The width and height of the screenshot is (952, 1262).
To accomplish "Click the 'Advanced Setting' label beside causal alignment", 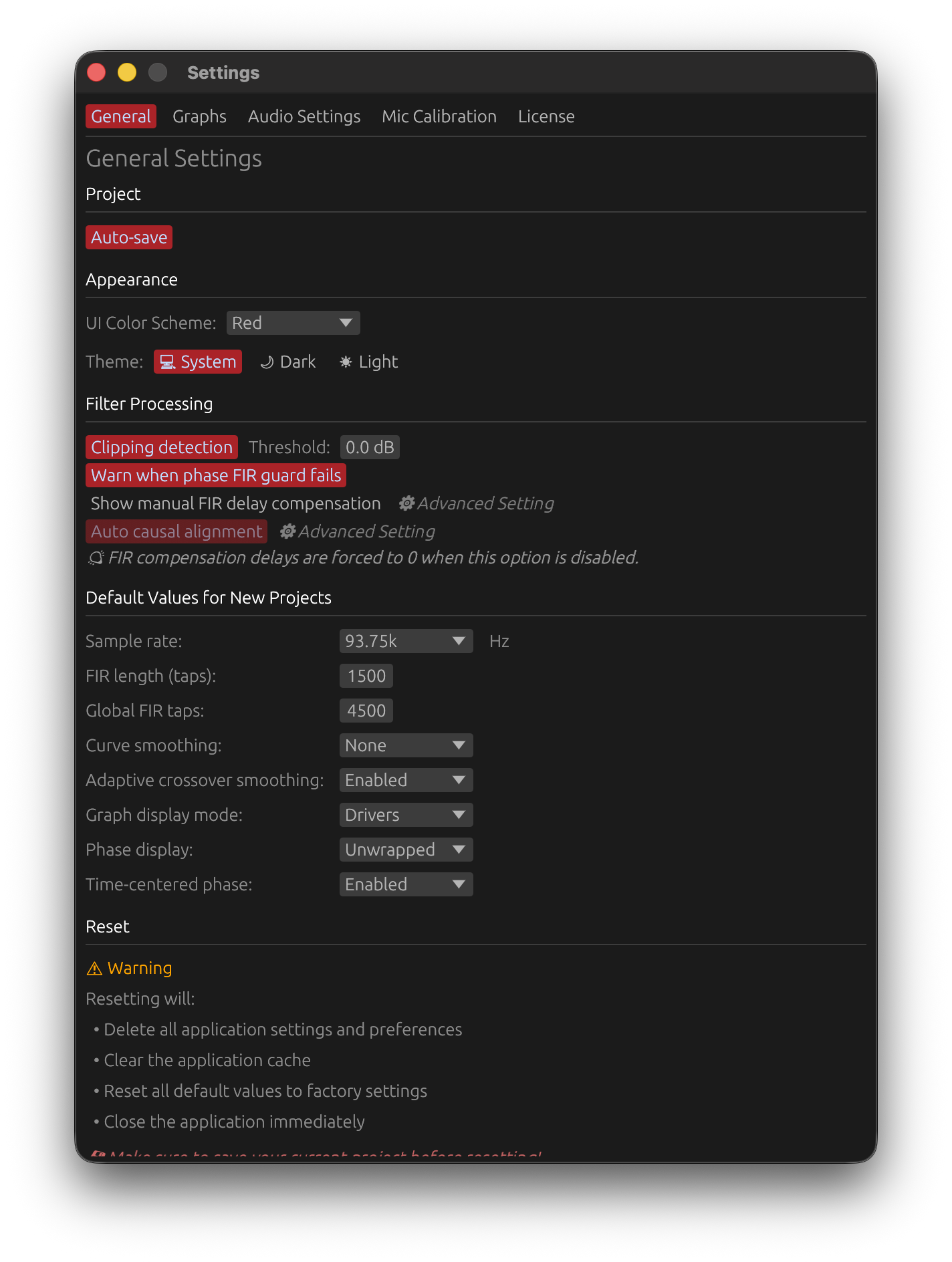I will 366,531.
